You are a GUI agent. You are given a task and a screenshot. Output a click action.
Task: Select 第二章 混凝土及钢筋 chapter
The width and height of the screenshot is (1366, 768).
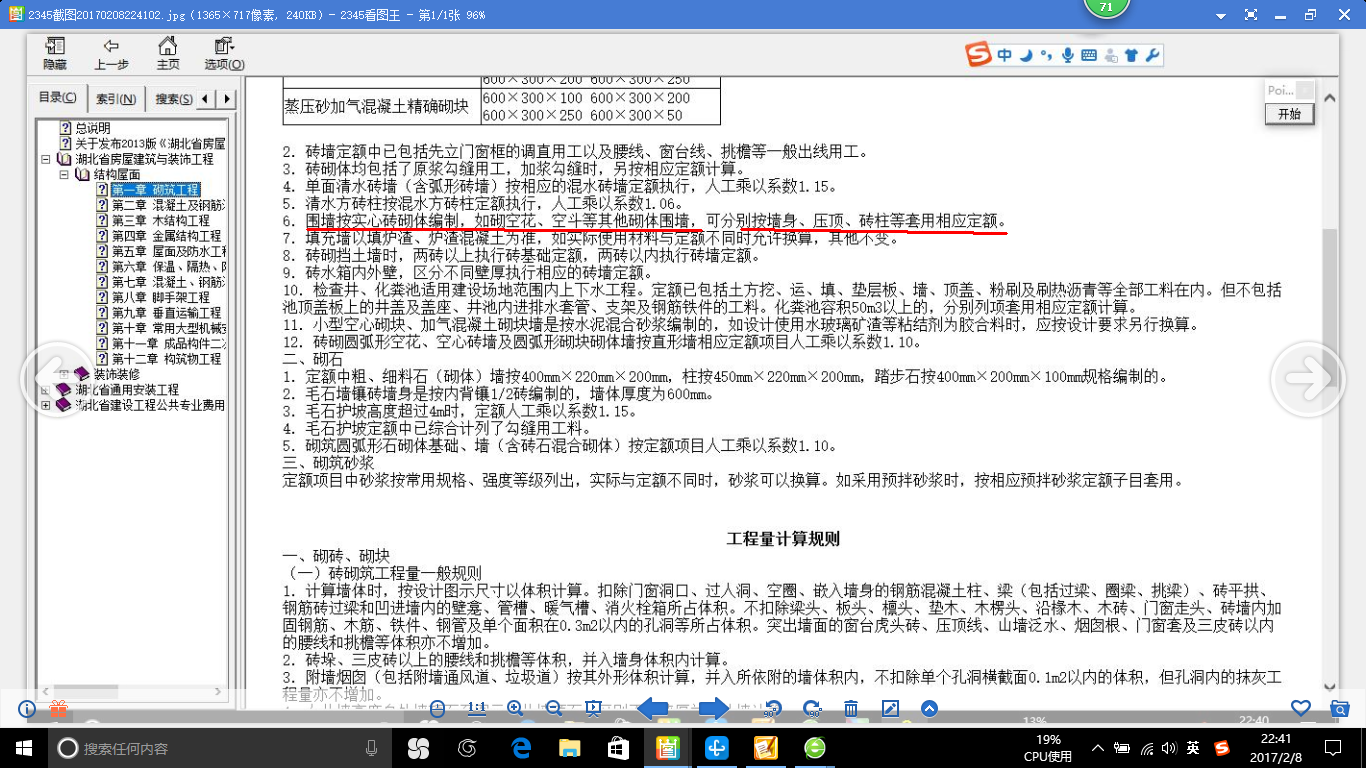click(x=168, y=205)
